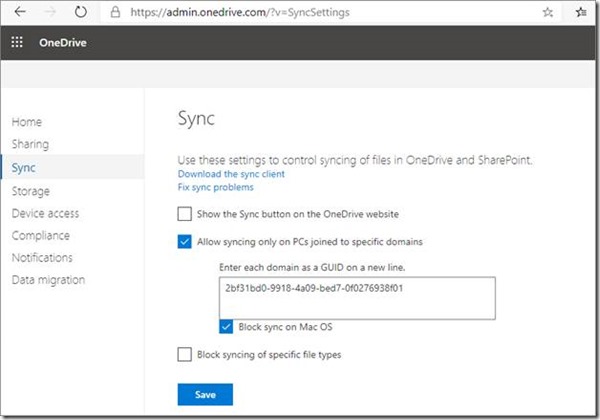Select the Sync section

click(73, 167)
